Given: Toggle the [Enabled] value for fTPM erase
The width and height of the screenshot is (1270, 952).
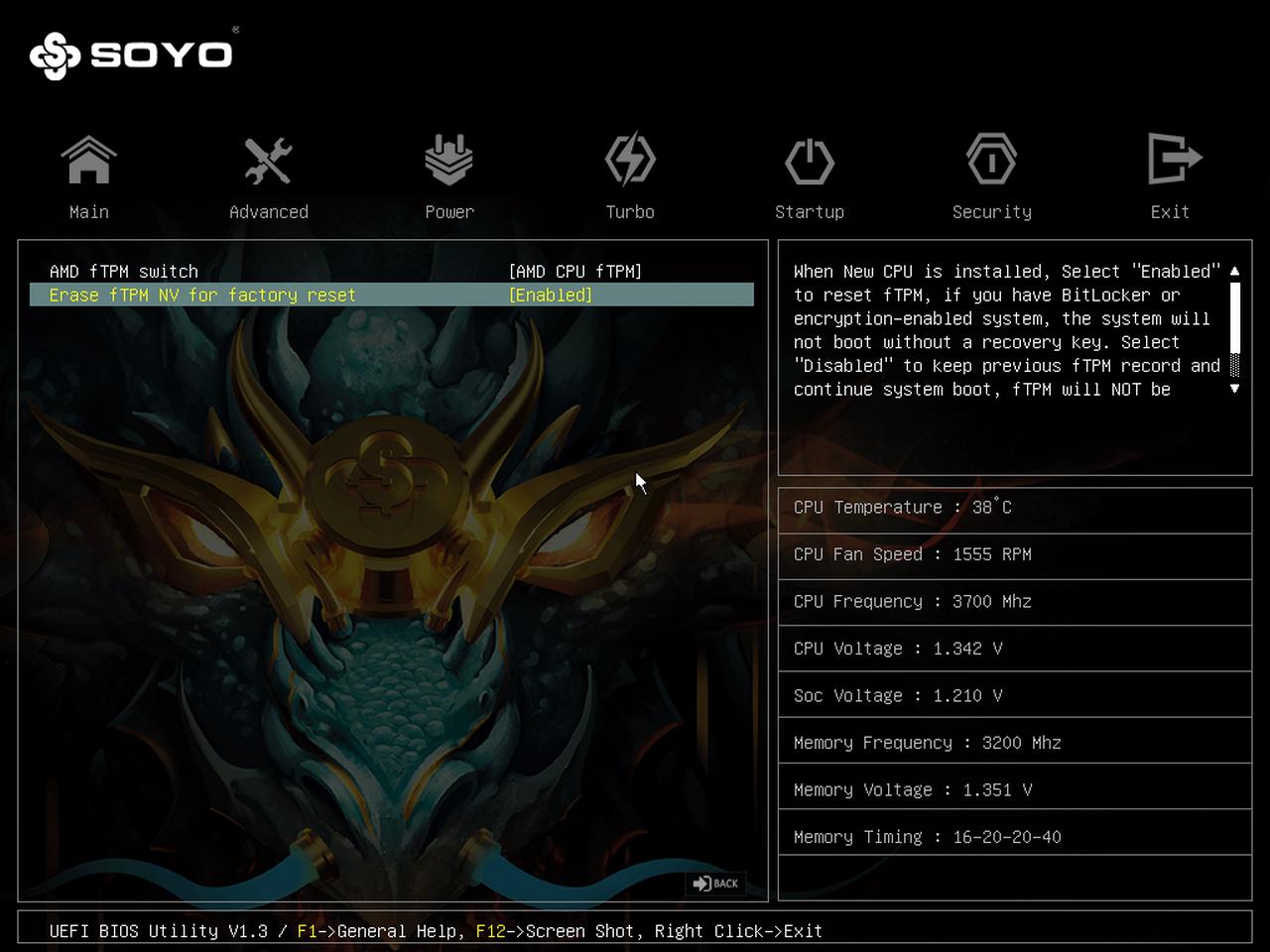Looking at the screenshot, I should (551, 296).
